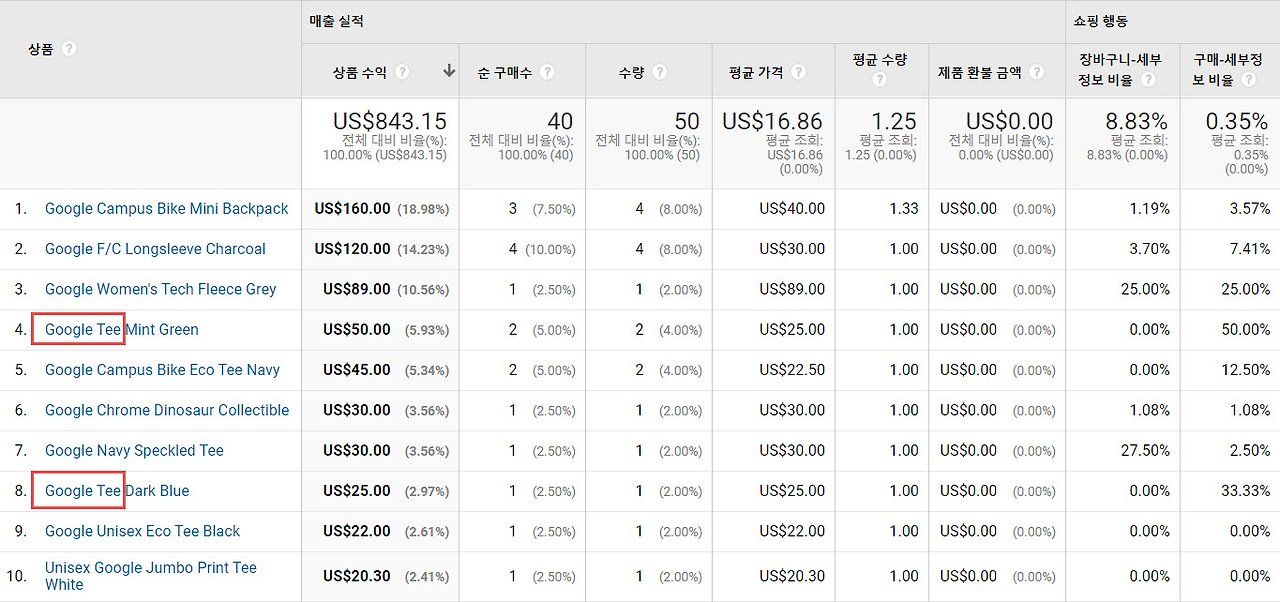Click help icon under 평균 수량
The width and height of the screenshot is (1280, 602).
point(879,80)
